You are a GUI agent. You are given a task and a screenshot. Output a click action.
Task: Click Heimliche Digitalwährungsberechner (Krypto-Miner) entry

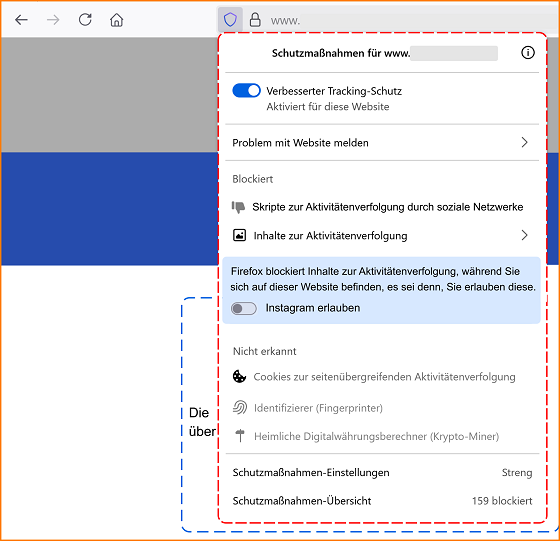(376, 436)
